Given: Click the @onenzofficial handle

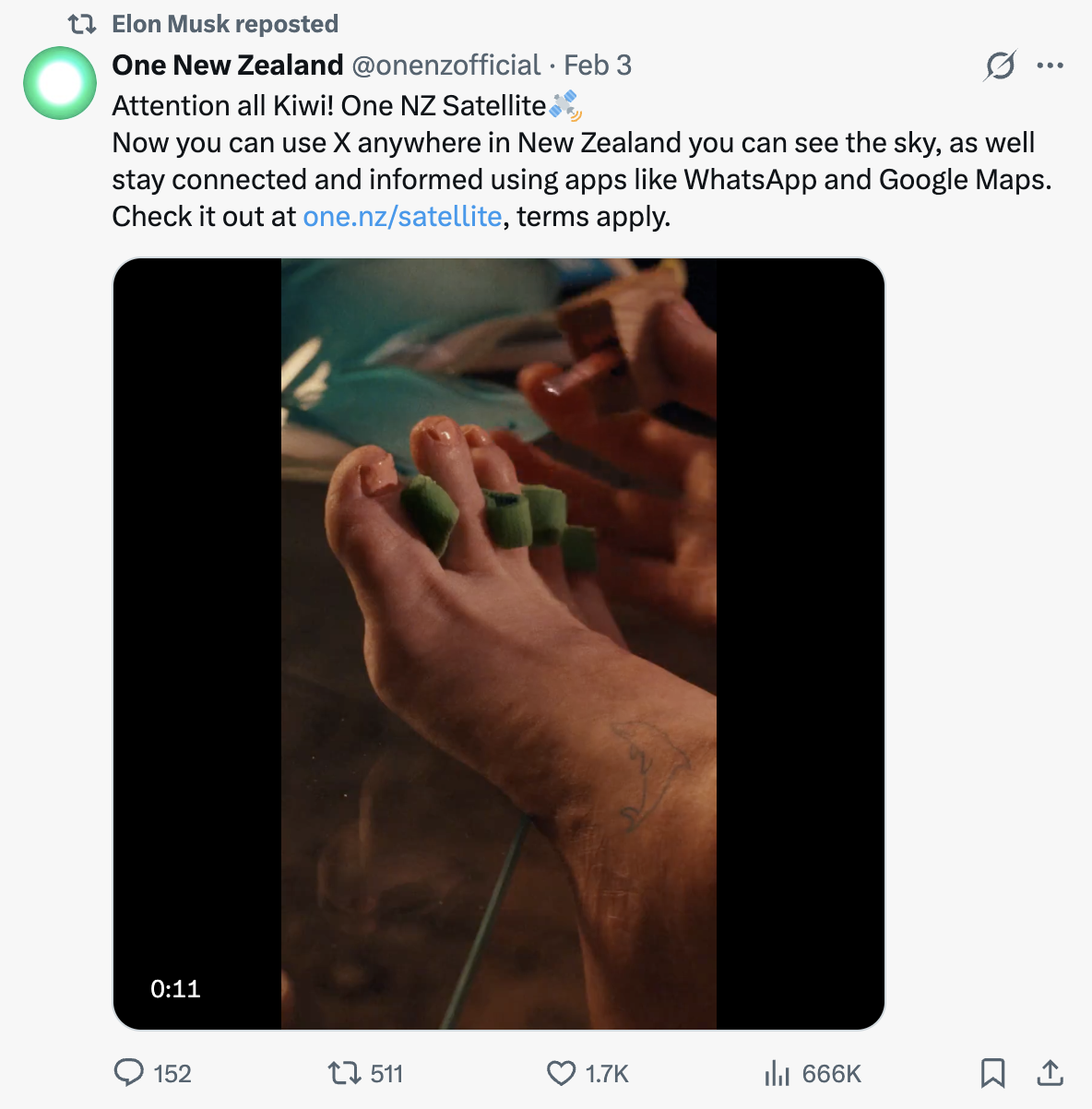Looking at the screenshot, I should pyautogui.click(x=445, y=66).
